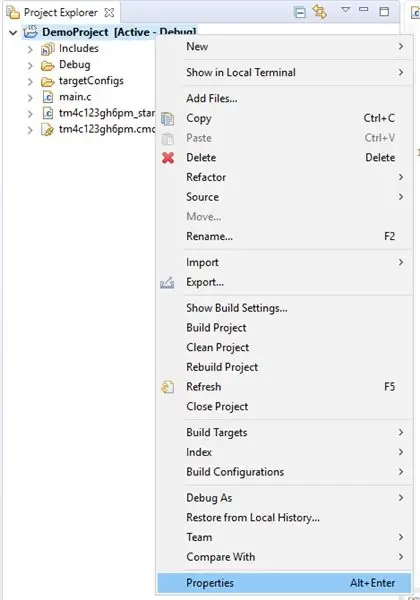Collapse the DemoProject tree node
This screenshot has height=600, width=420.
click(13, 33)
